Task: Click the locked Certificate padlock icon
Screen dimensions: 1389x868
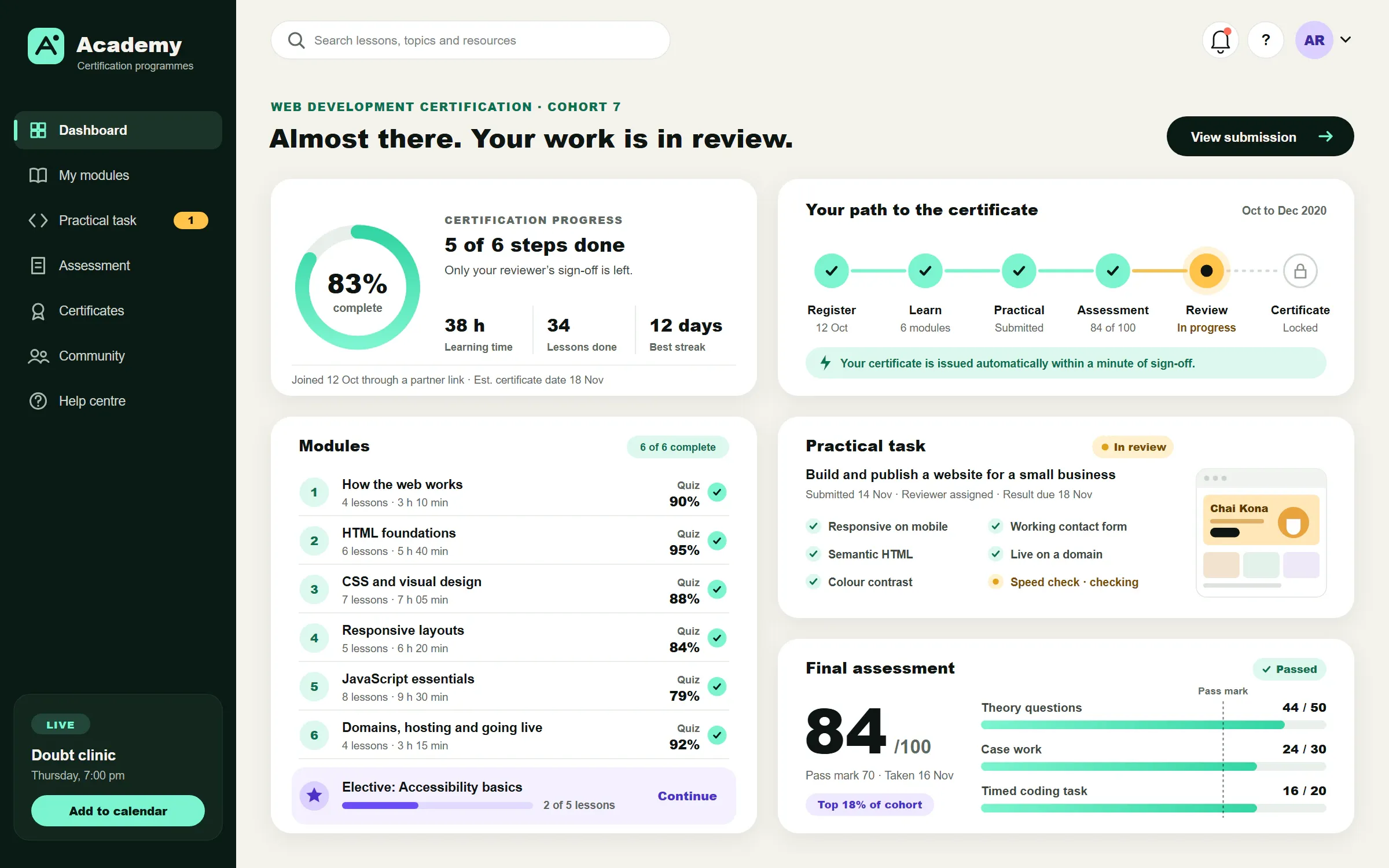Action: (x=1300, y=270)
